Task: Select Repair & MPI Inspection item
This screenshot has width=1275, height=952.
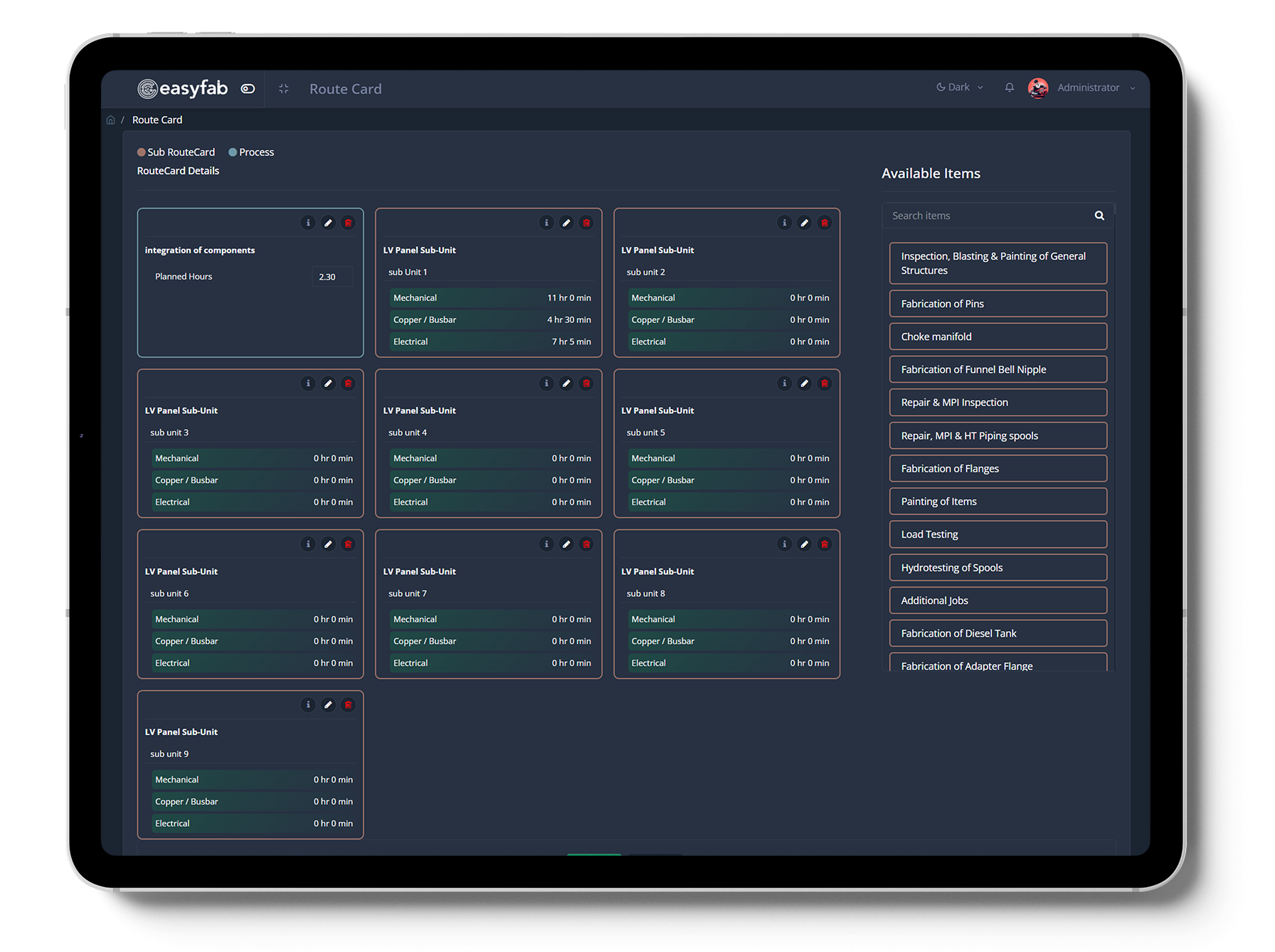Action: point(998,403)
